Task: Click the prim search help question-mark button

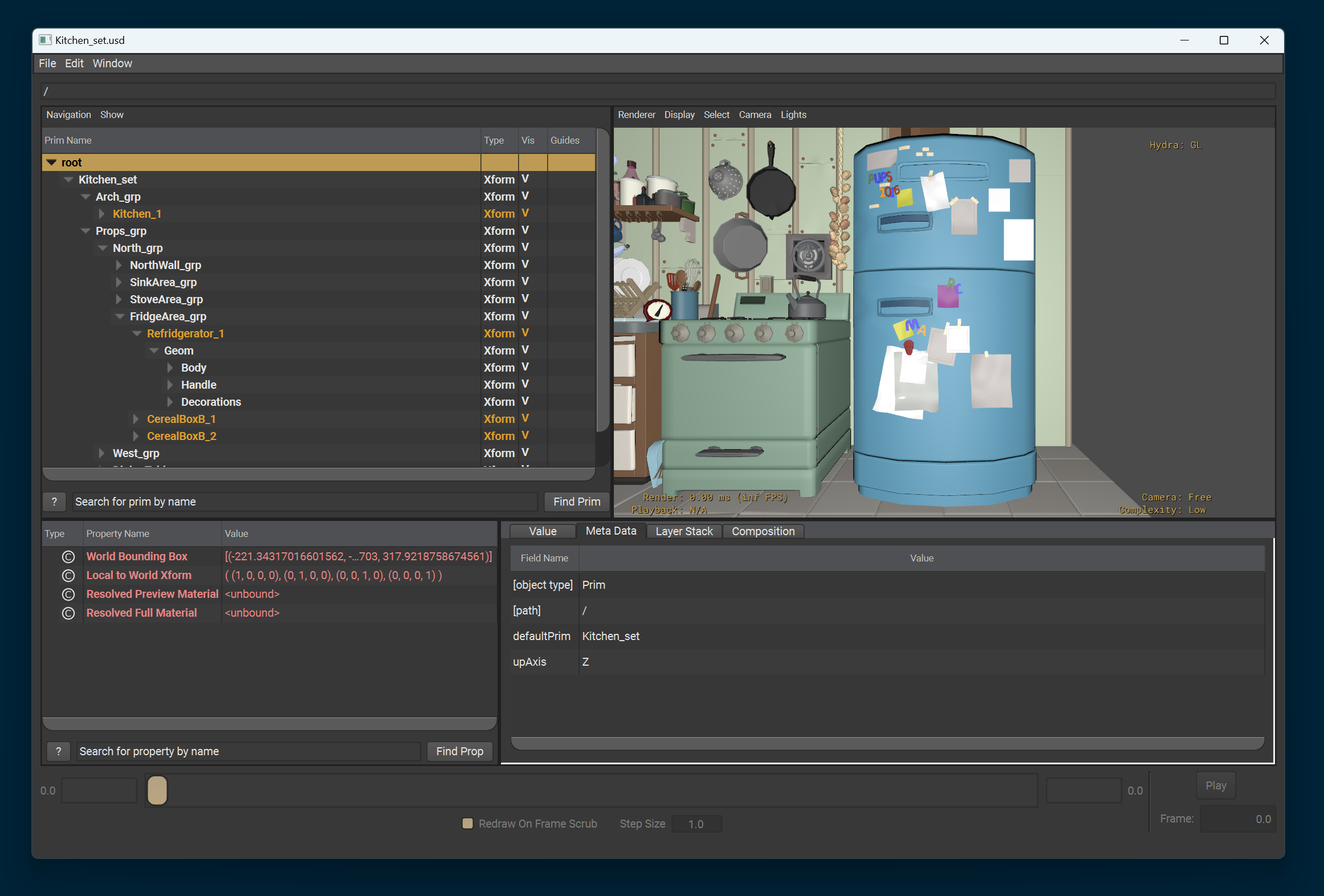Action: 55,502
